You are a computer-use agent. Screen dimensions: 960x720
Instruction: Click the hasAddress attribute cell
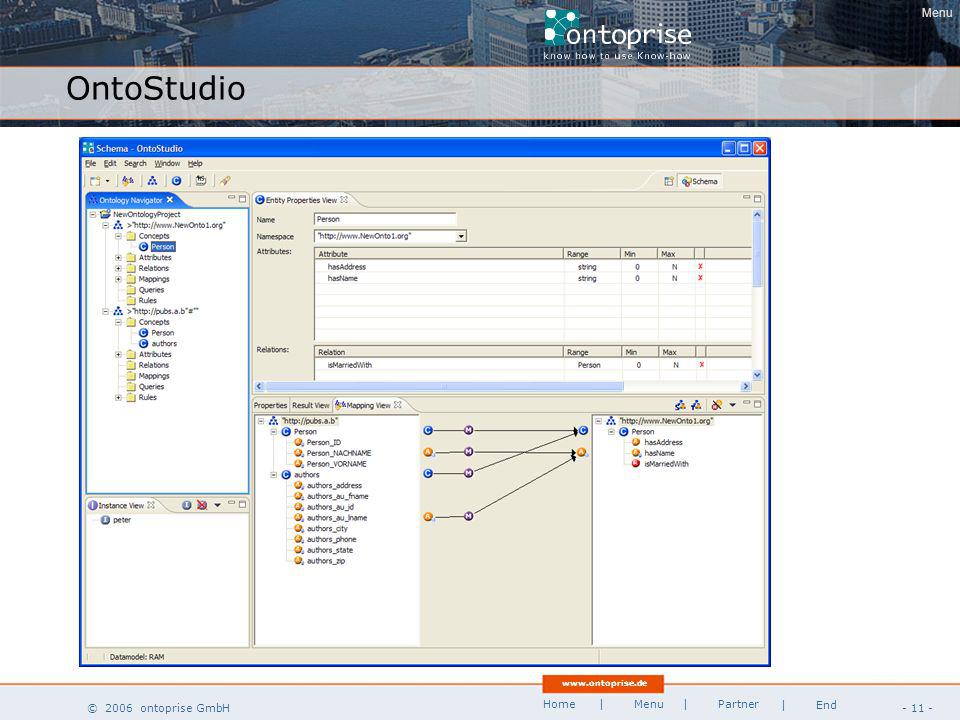pyautogui.click(x=439, y=267)
